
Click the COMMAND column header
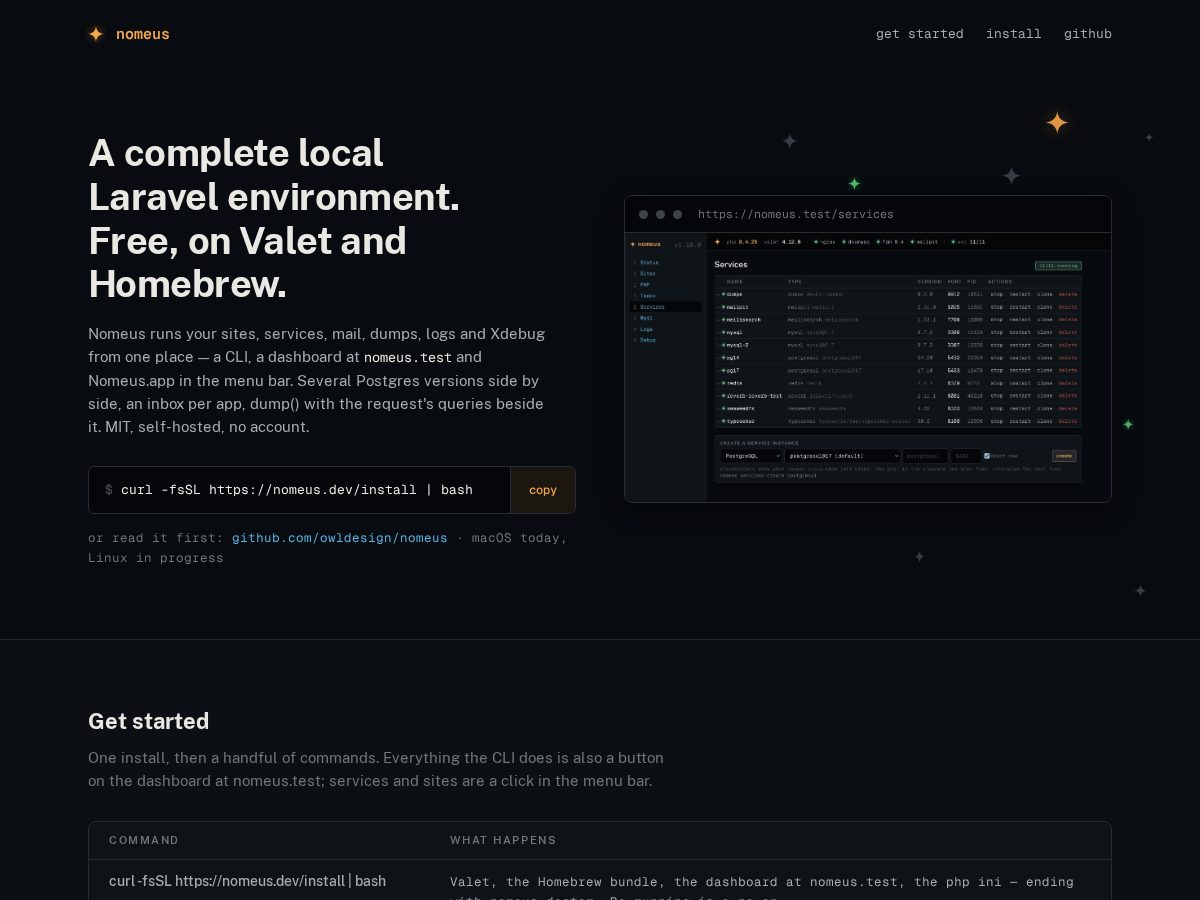coord(144,840)
